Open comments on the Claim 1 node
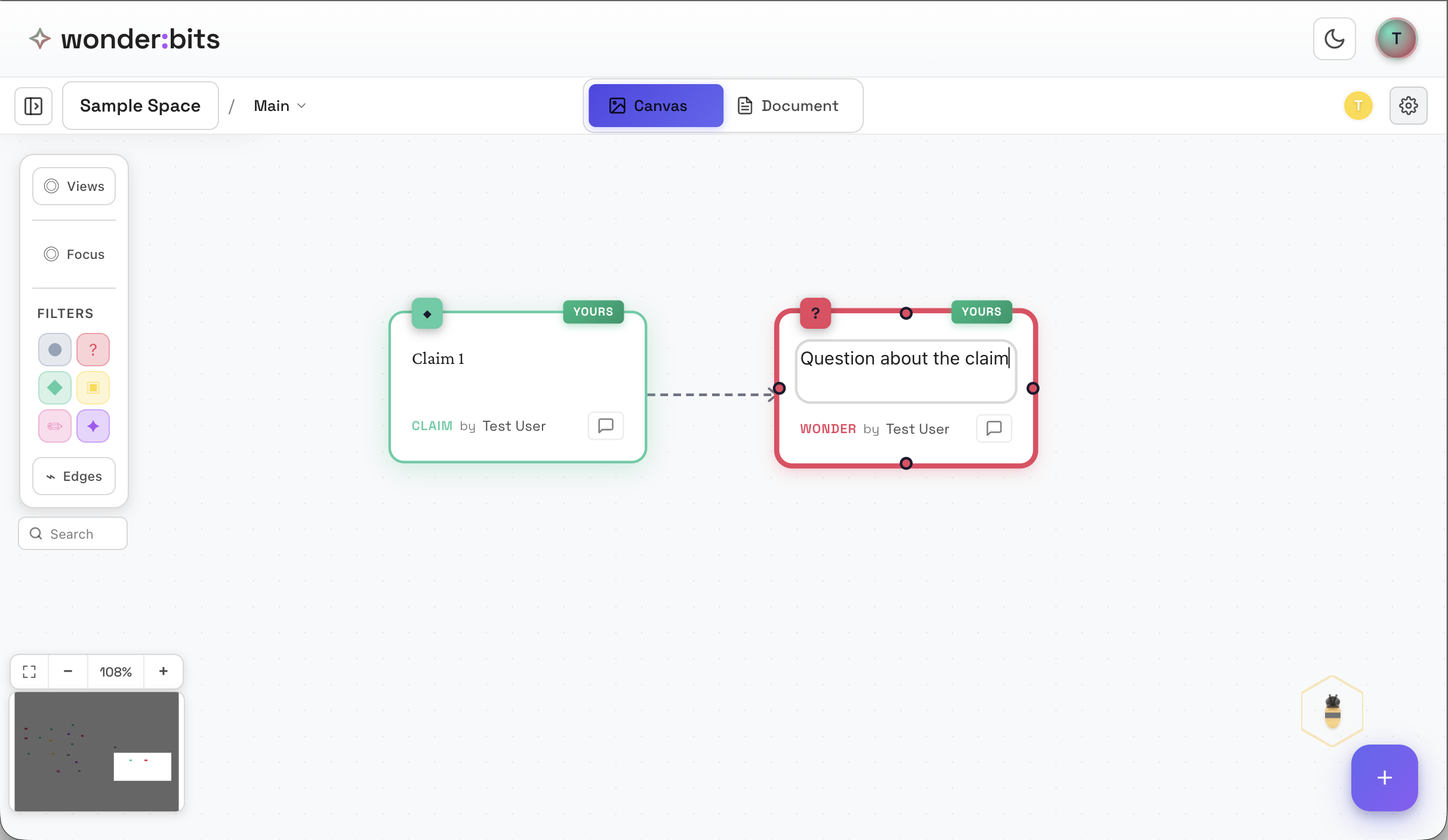The image size is (1448, 840). (605, 425)
